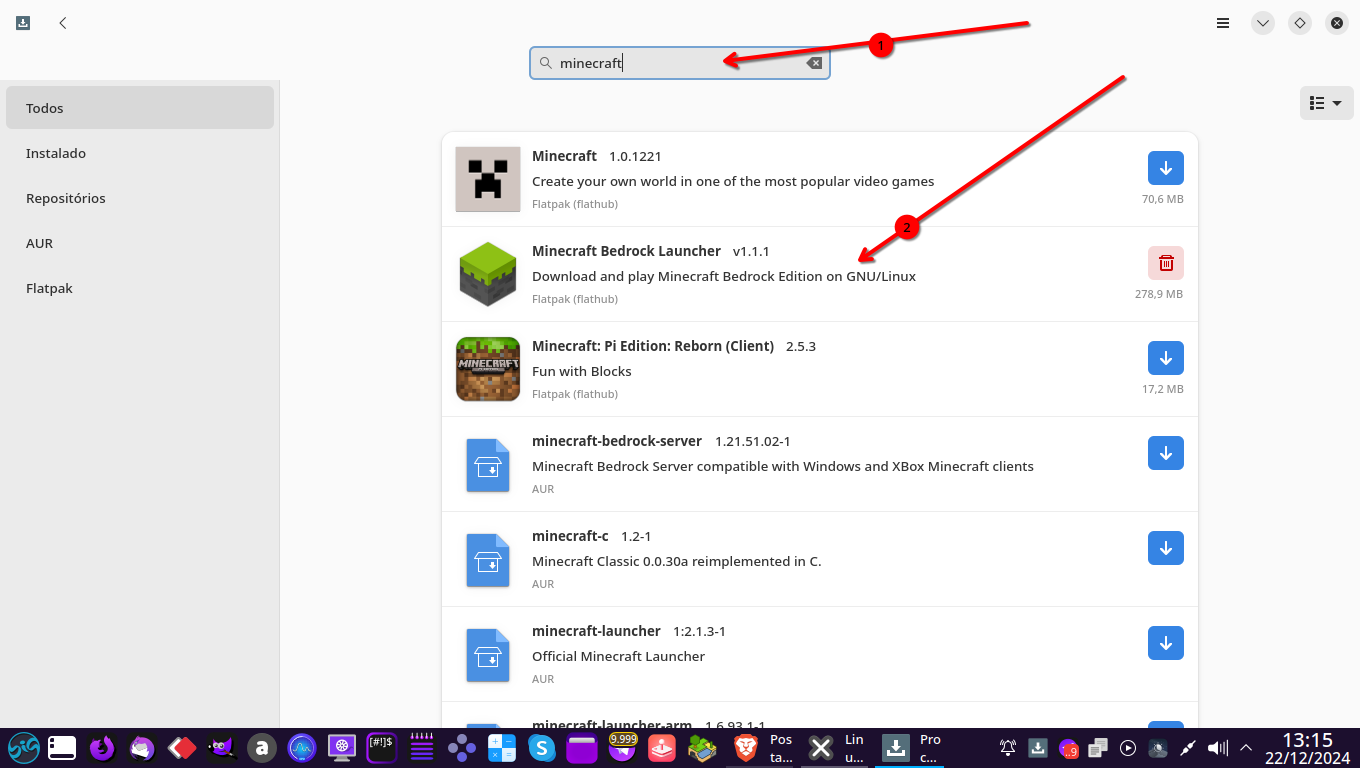Viewport: 1360px width, 768px height.
Task: Open the hamburger main menu
Action: [x=1223, y=22]
